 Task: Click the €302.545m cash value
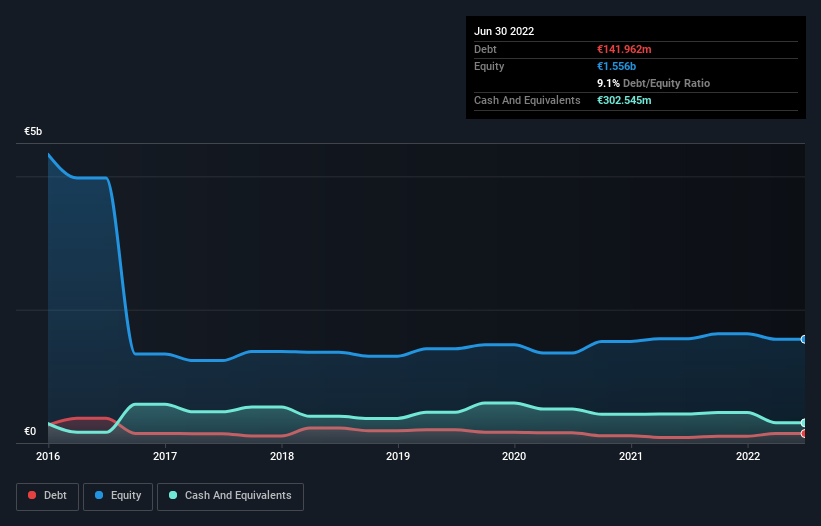(x=624, y=100)
